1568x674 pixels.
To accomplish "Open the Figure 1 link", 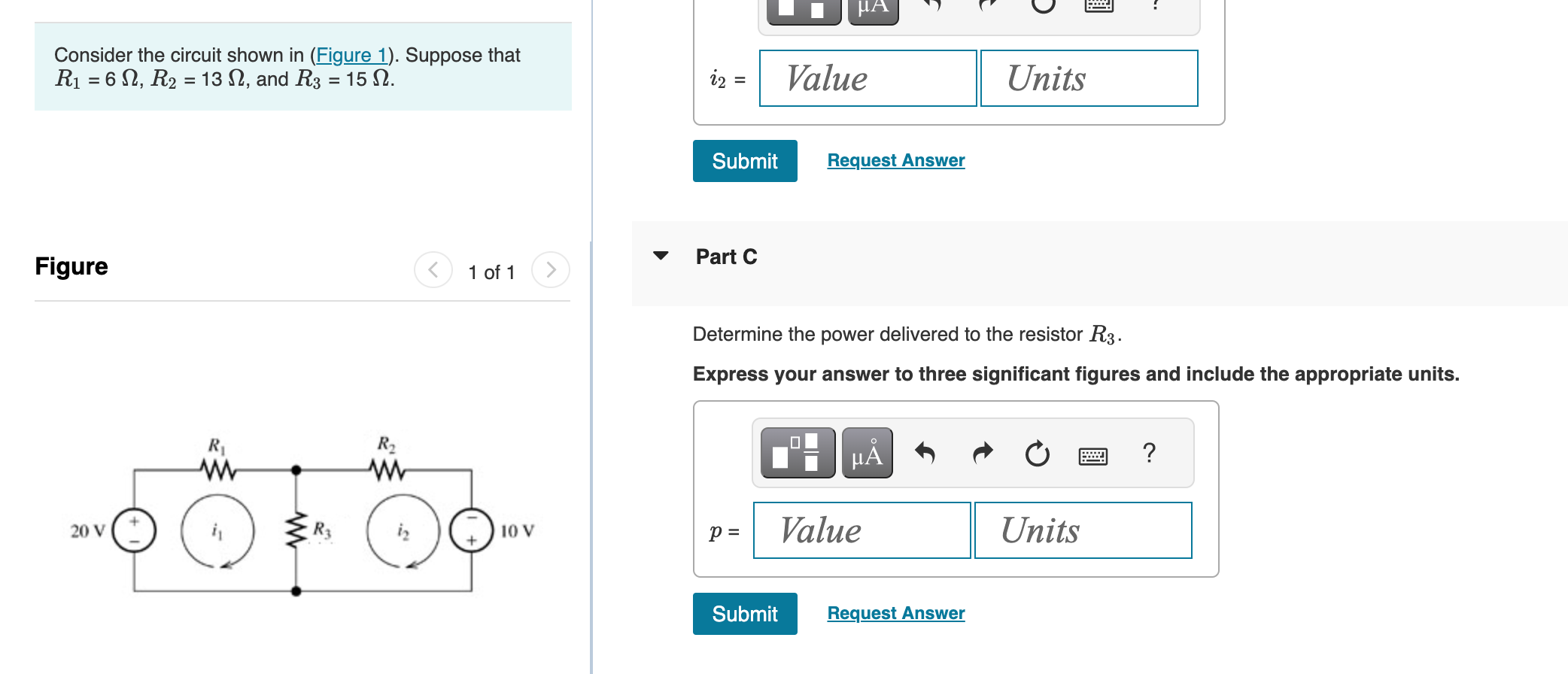I will click(x=353, y=55).
